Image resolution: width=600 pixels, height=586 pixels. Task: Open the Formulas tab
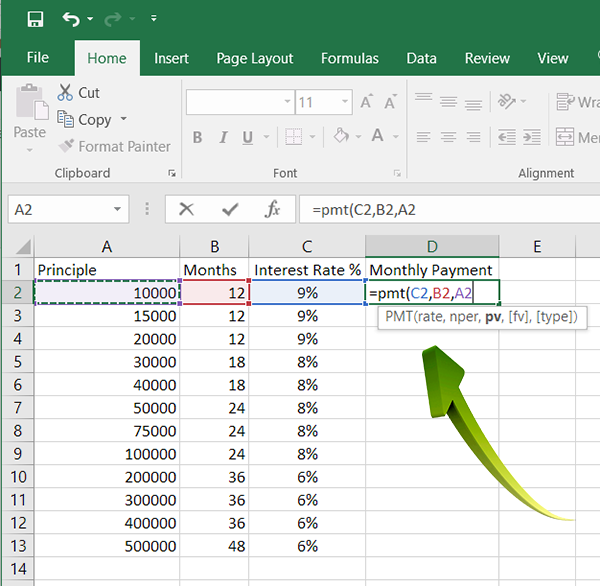tap(349, 58)
